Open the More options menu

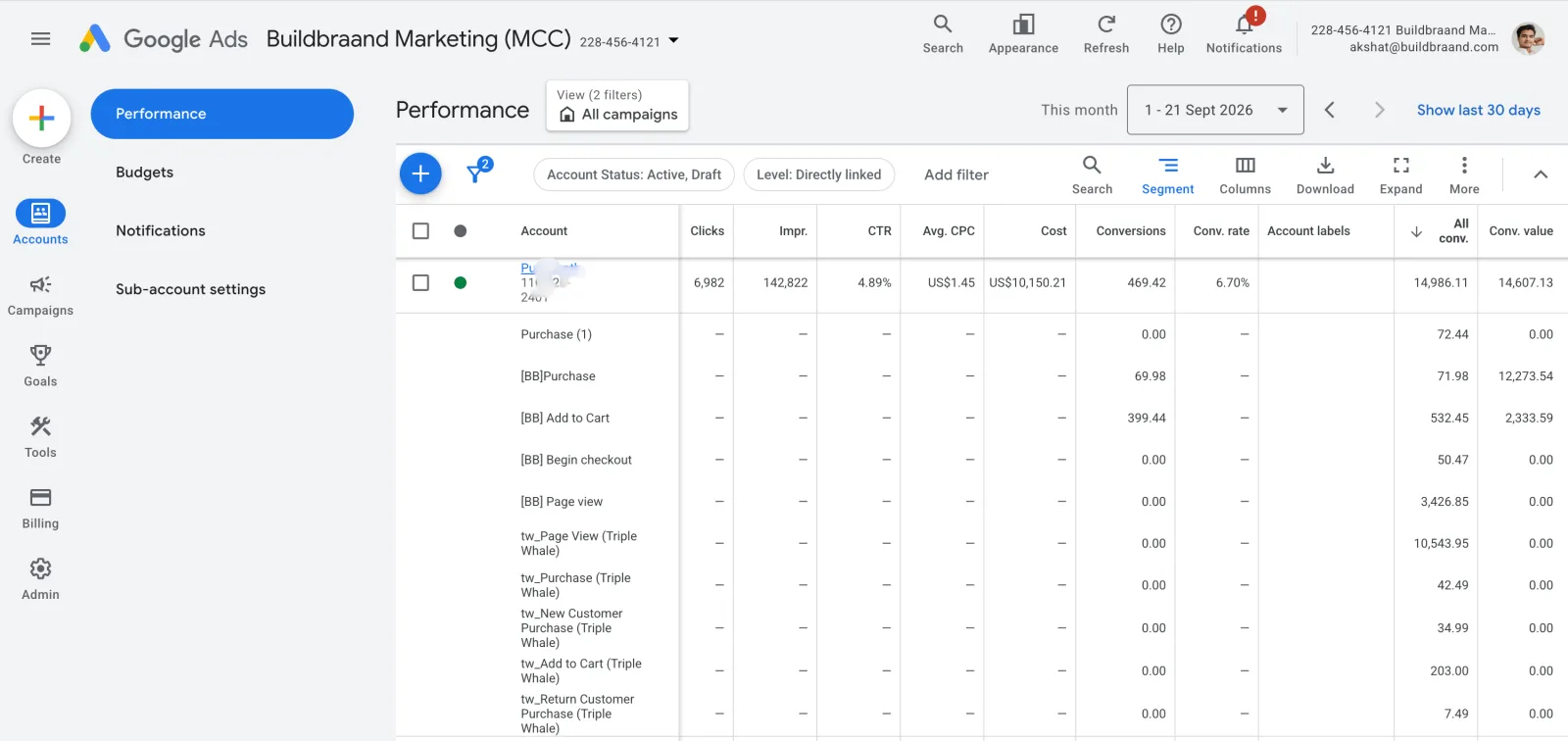click(1464, 175)
